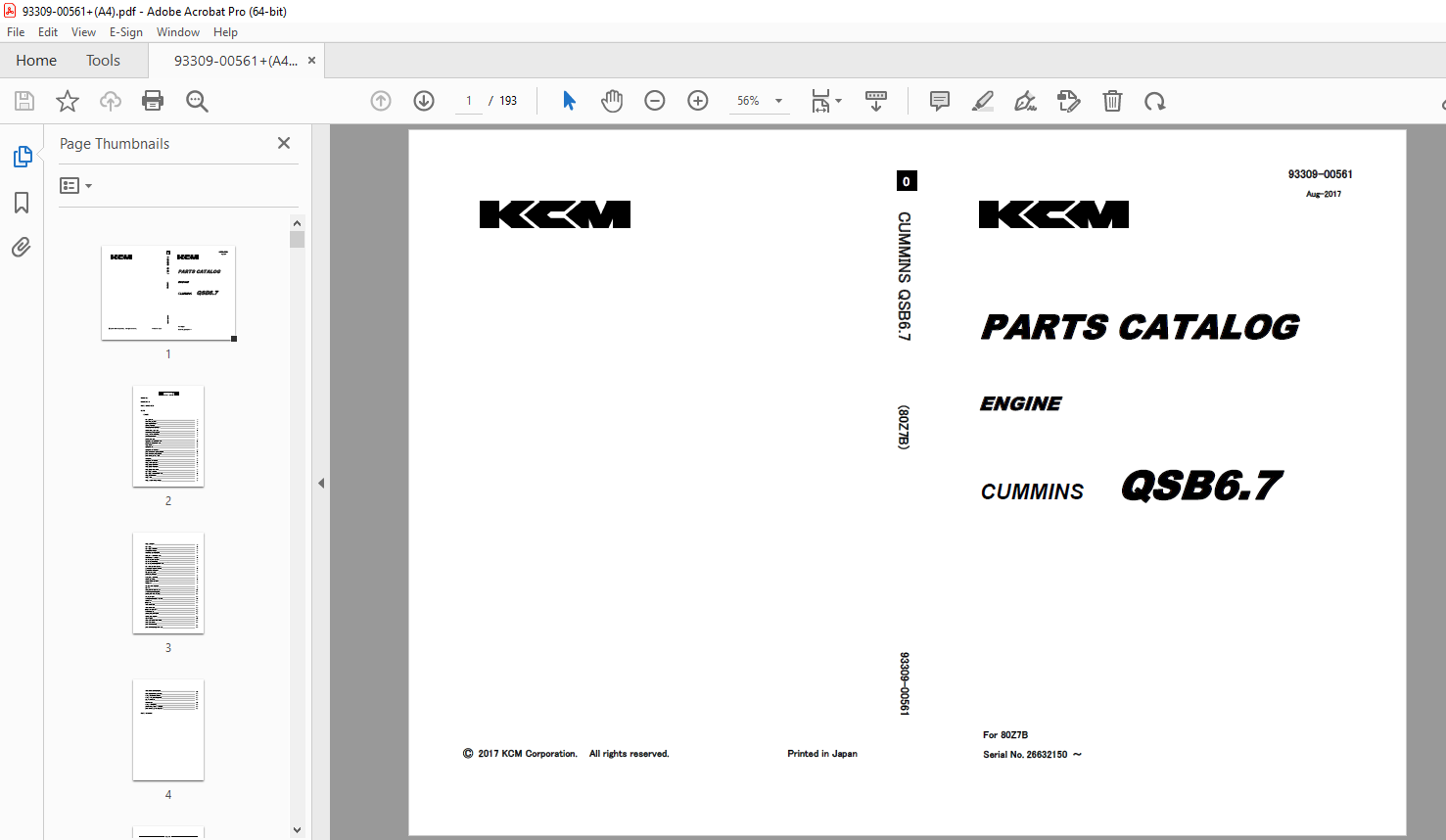Open the Page Thumbnails sidebar icon

pos(22,157)
